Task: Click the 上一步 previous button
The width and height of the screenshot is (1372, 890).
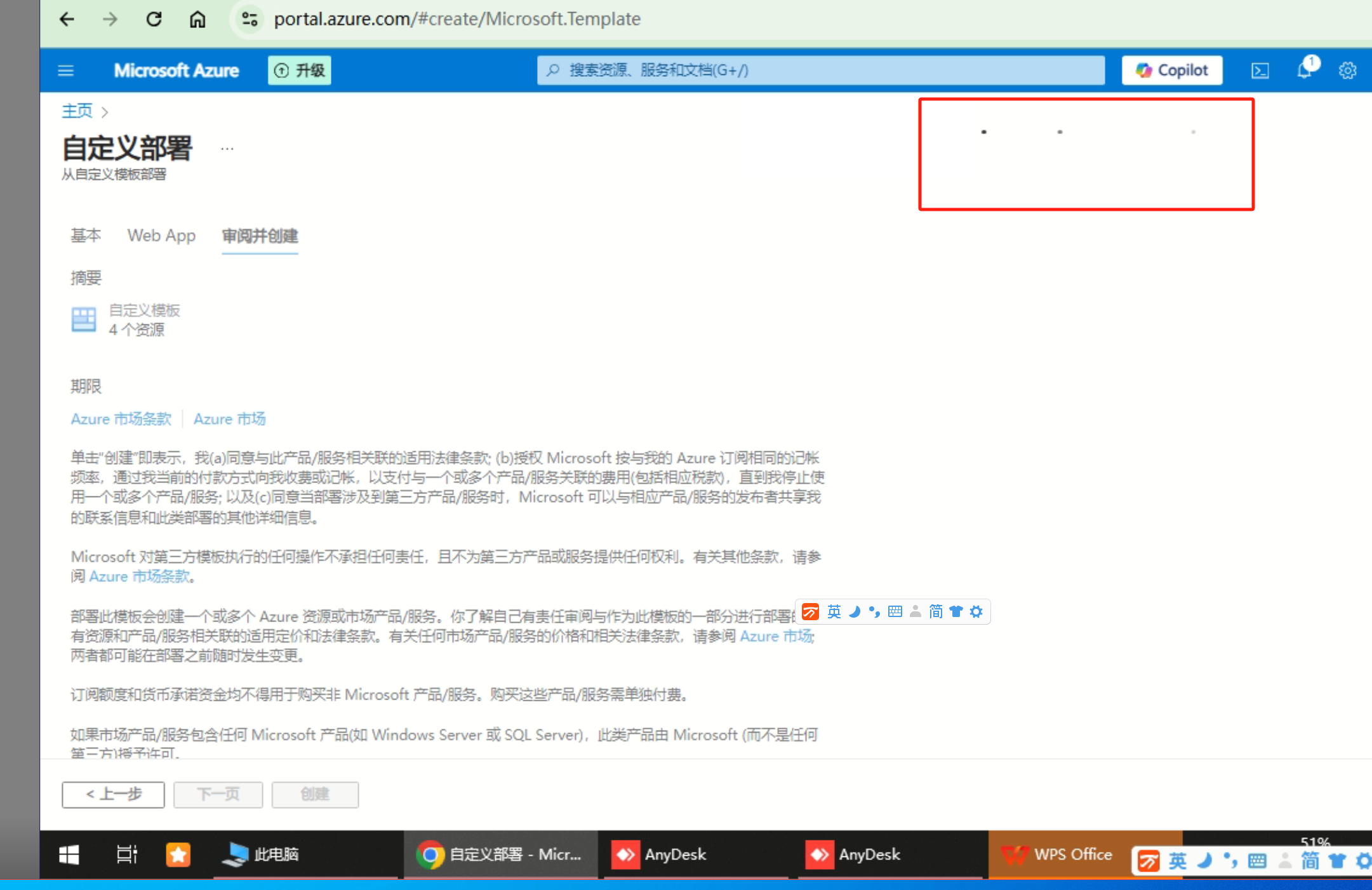Action: (x=113, y=794)
